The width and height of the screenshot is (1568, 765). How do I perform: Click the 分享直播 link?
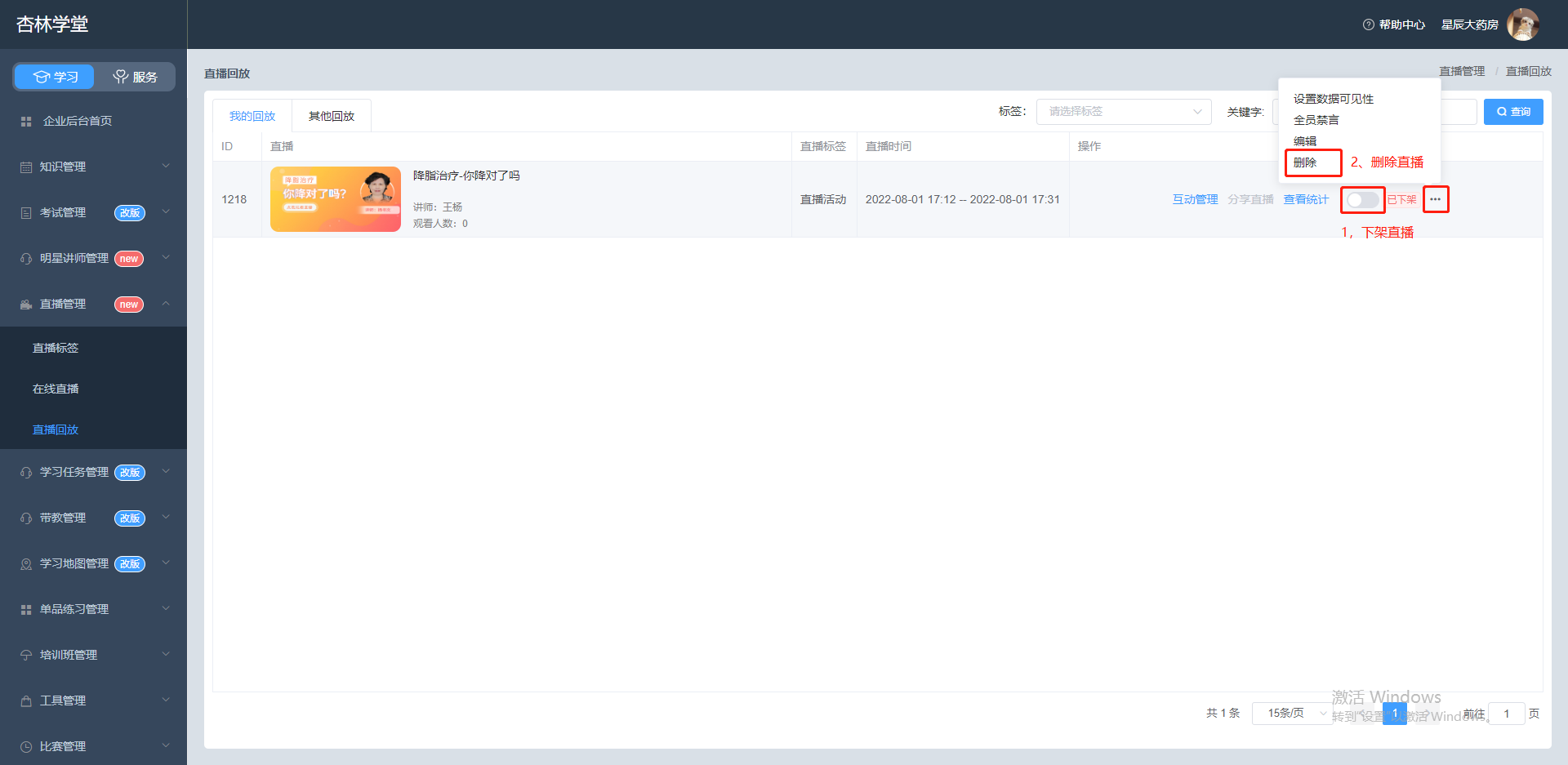[1250, 199]
